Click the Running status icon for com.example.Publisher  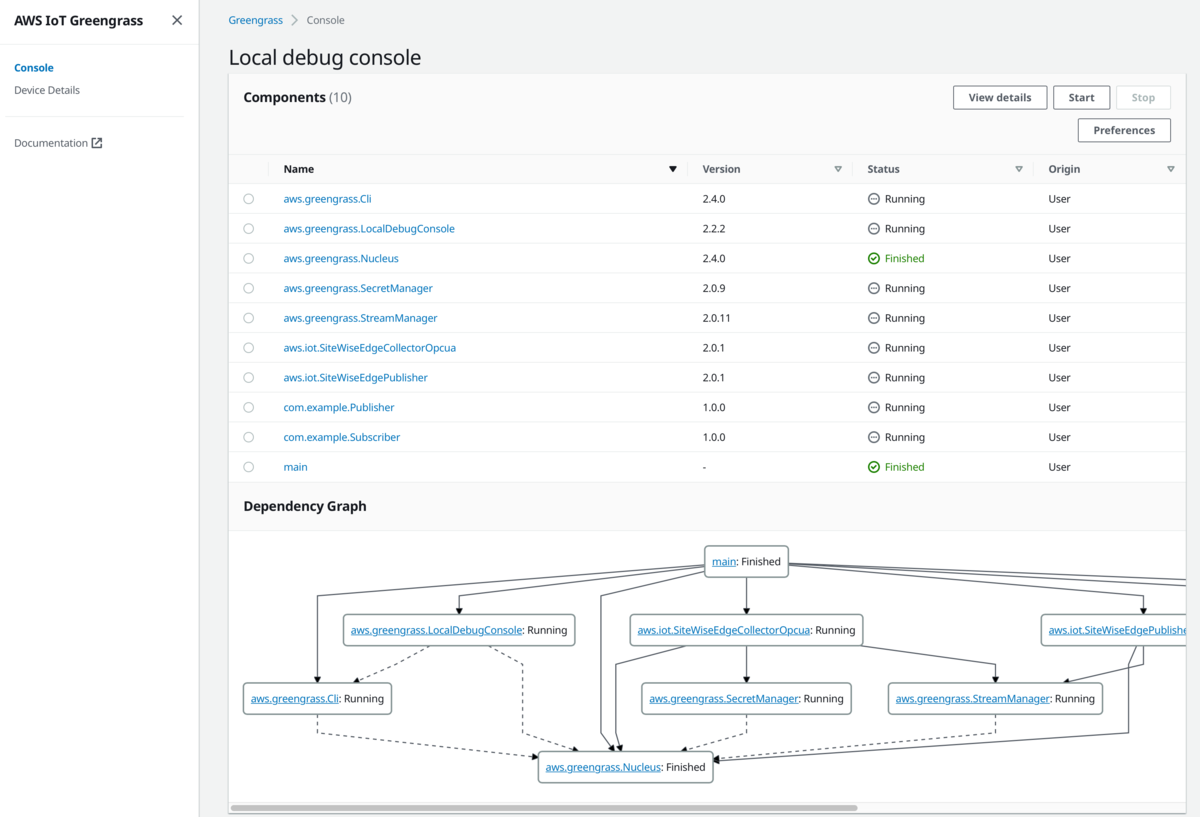(874, 407)
